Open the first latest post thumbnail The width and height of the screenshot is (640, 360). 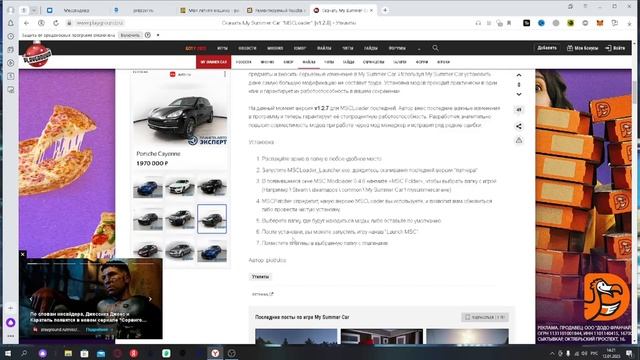(296, 336)
